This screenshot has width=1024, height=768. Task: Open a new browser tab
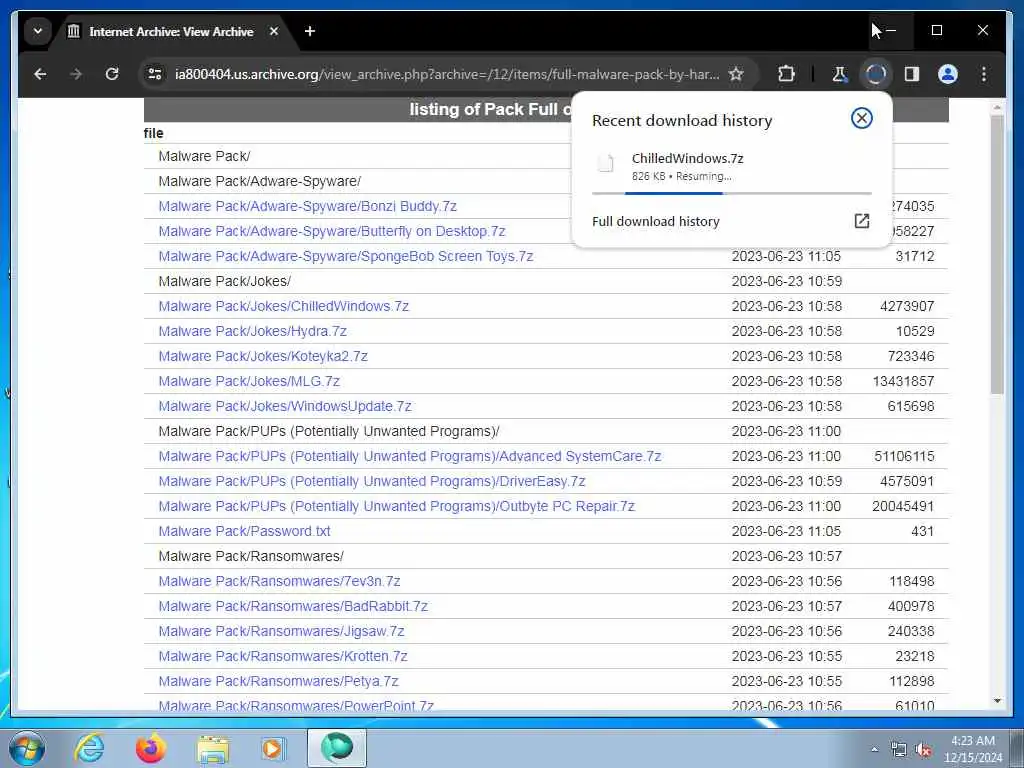click(x=310, y=31)
